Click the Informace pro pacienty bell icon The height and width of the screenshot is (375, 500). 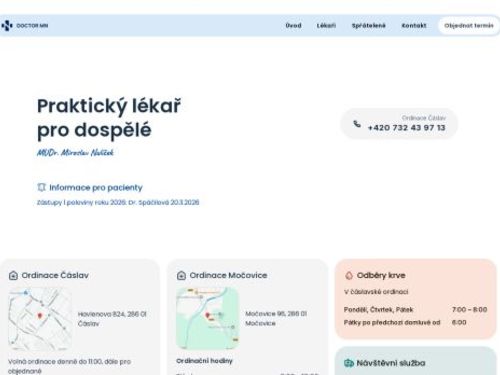pyautogui.click(x=41, y=187)
